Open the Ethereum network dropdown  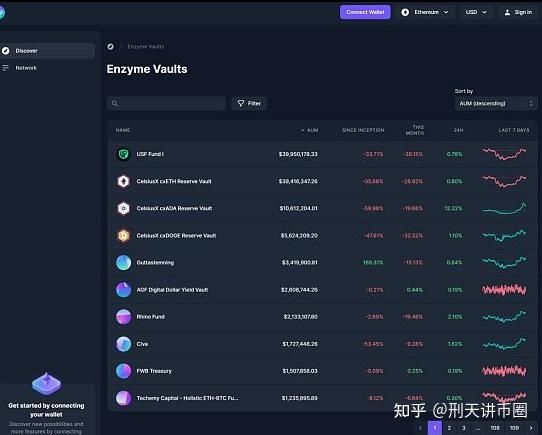(x=425, y=12)
